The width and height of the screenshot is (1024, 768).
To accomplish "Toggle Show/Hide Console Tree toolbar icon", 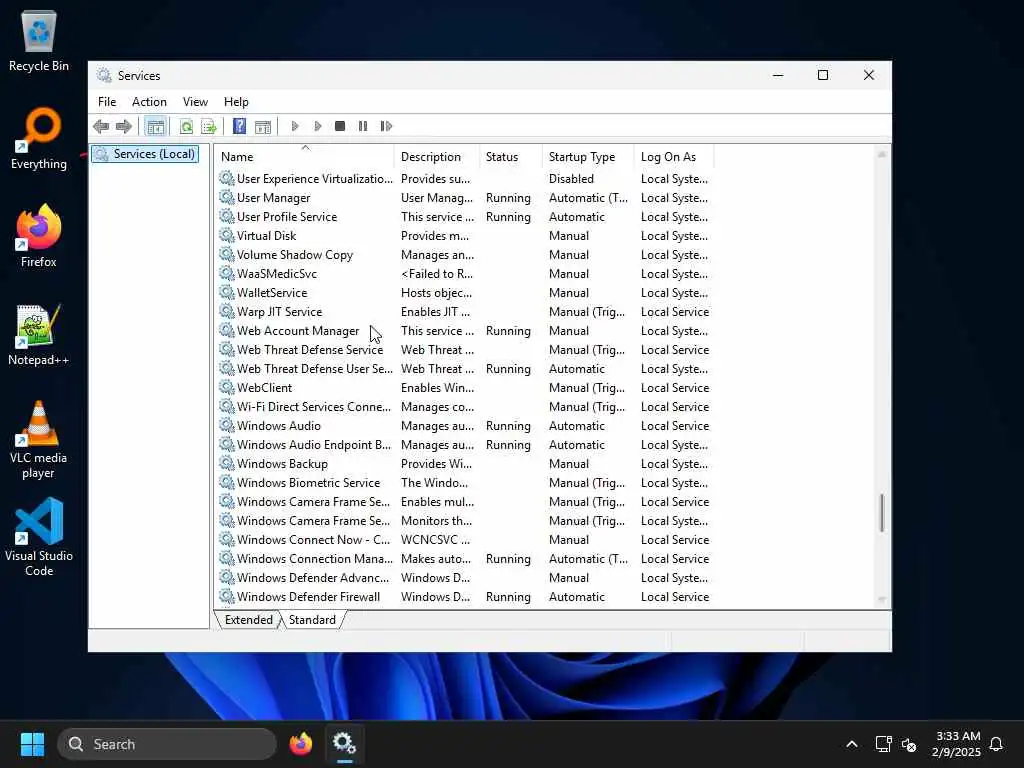I will 155,126.
